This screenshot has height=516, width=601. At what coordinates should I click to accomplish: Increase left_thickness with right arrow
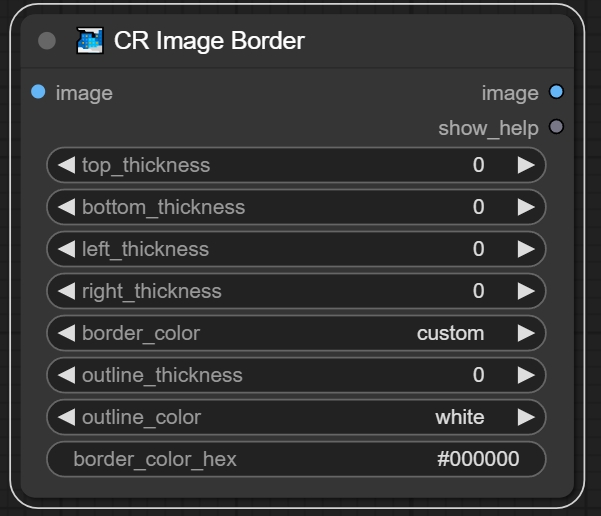click(526, 249)
